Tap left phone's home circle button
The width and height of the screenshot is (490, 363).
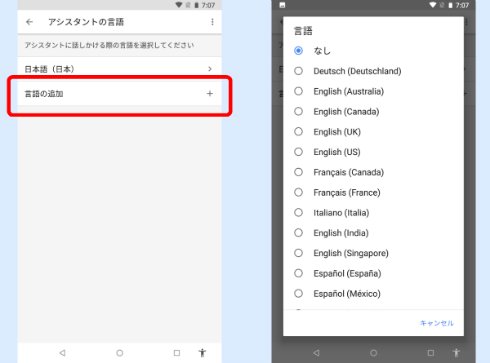(x=120, y=353)
